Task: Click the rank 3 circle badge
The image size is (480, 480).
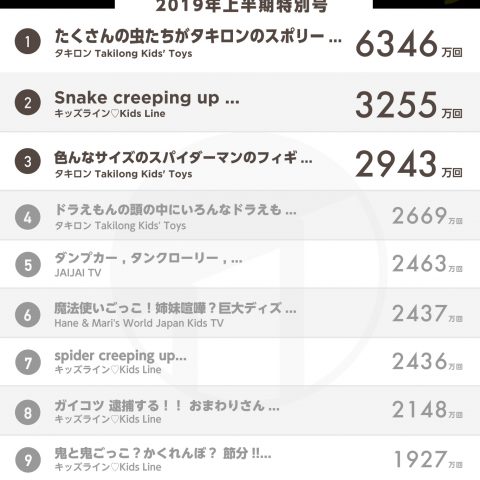Action: pyautogui.click(x=28, y=161)
